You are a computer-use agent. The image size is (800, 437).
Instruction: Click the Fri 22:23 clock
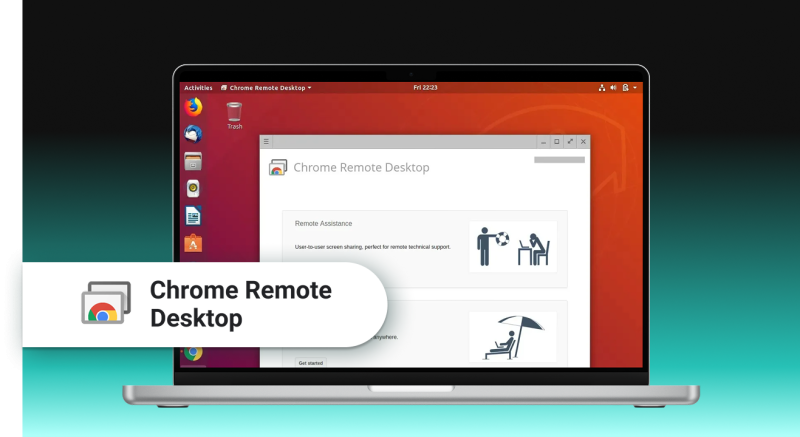pos(425,88)
